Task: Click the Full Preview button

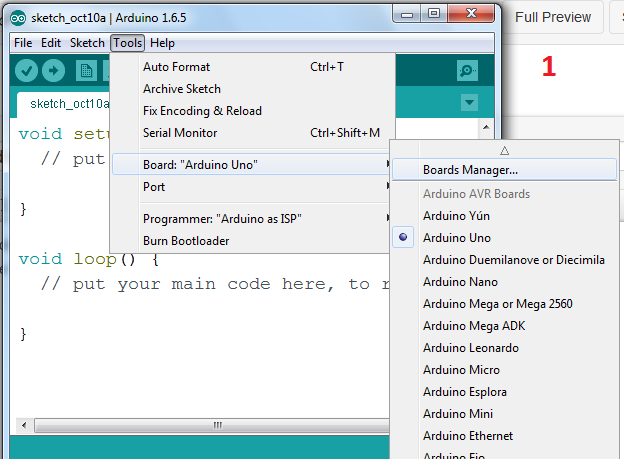Action: [553, 17]
